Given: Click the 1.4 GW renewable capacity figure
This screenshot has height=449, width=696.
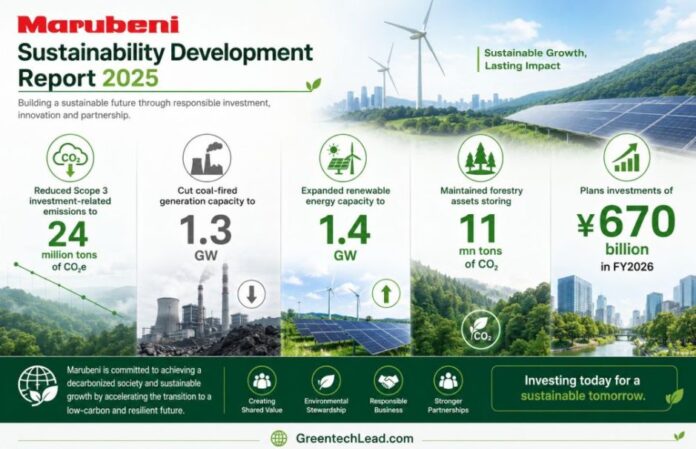Looking at the screenshot, I should click(x=344, y=238).
